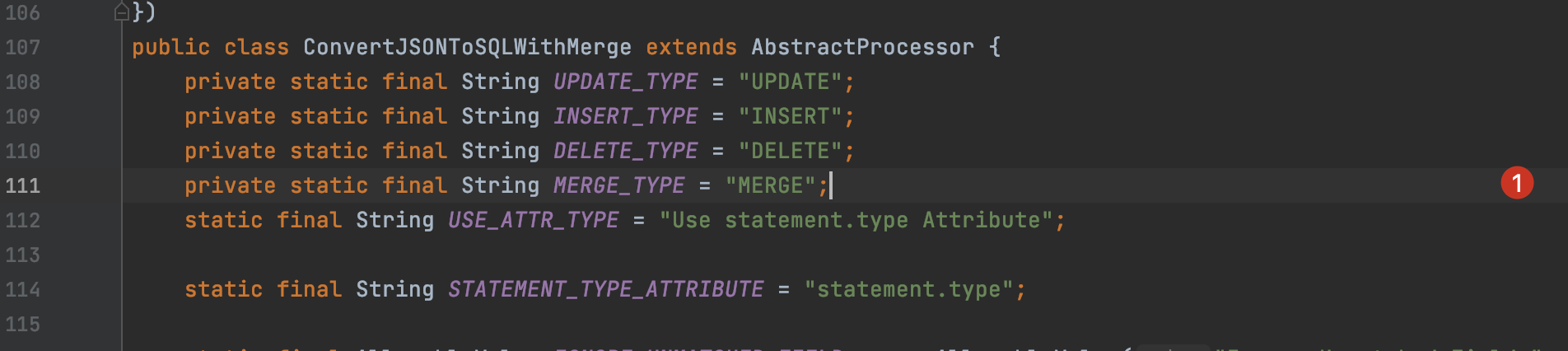1568x351 pixels.
Task: Click line number 107 in the gutter
Action: (x=23, y=47)
